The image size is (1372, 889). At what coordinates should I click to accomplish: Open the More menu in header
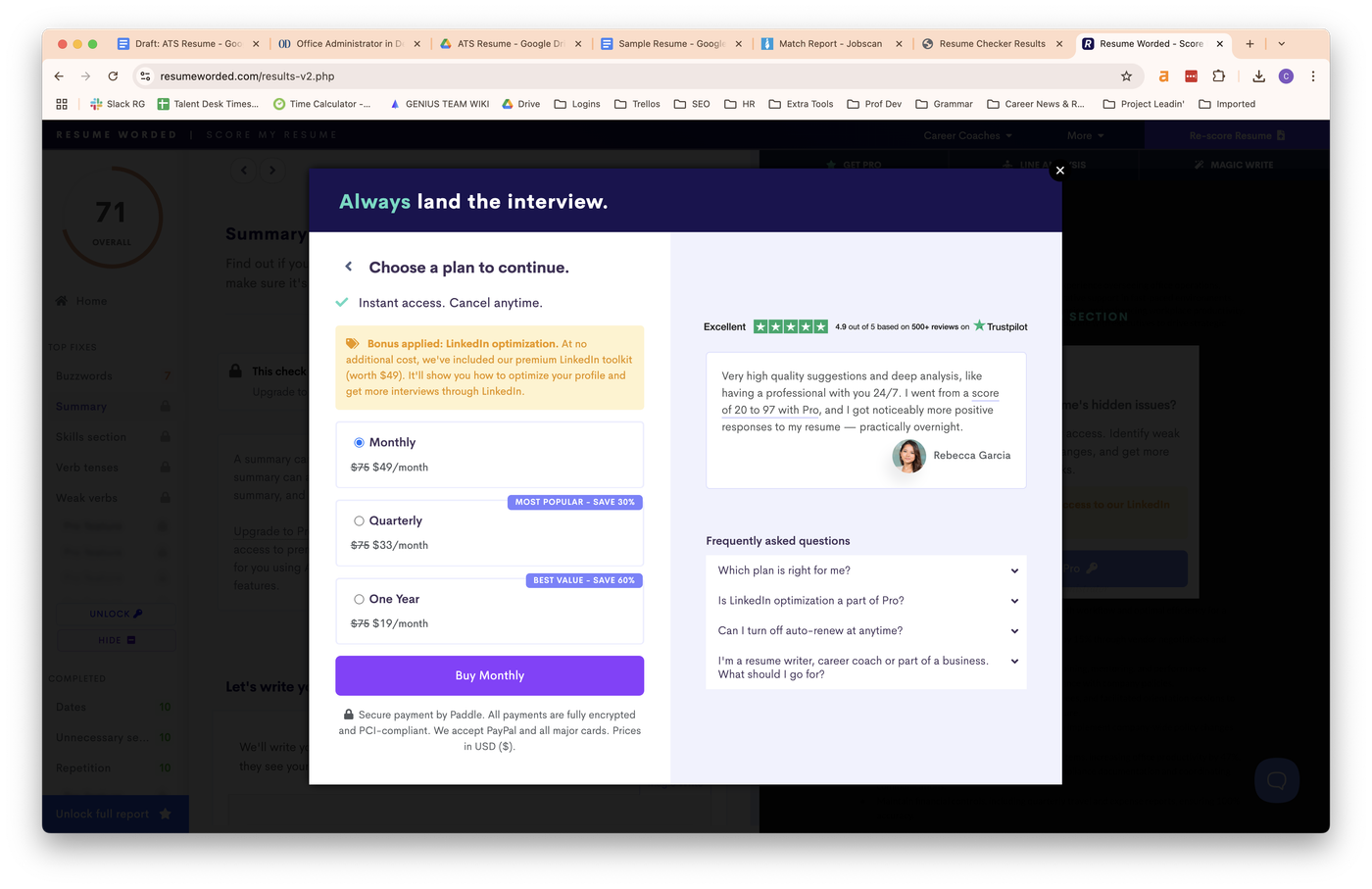pyautogui.click(x=1085, y=135)
